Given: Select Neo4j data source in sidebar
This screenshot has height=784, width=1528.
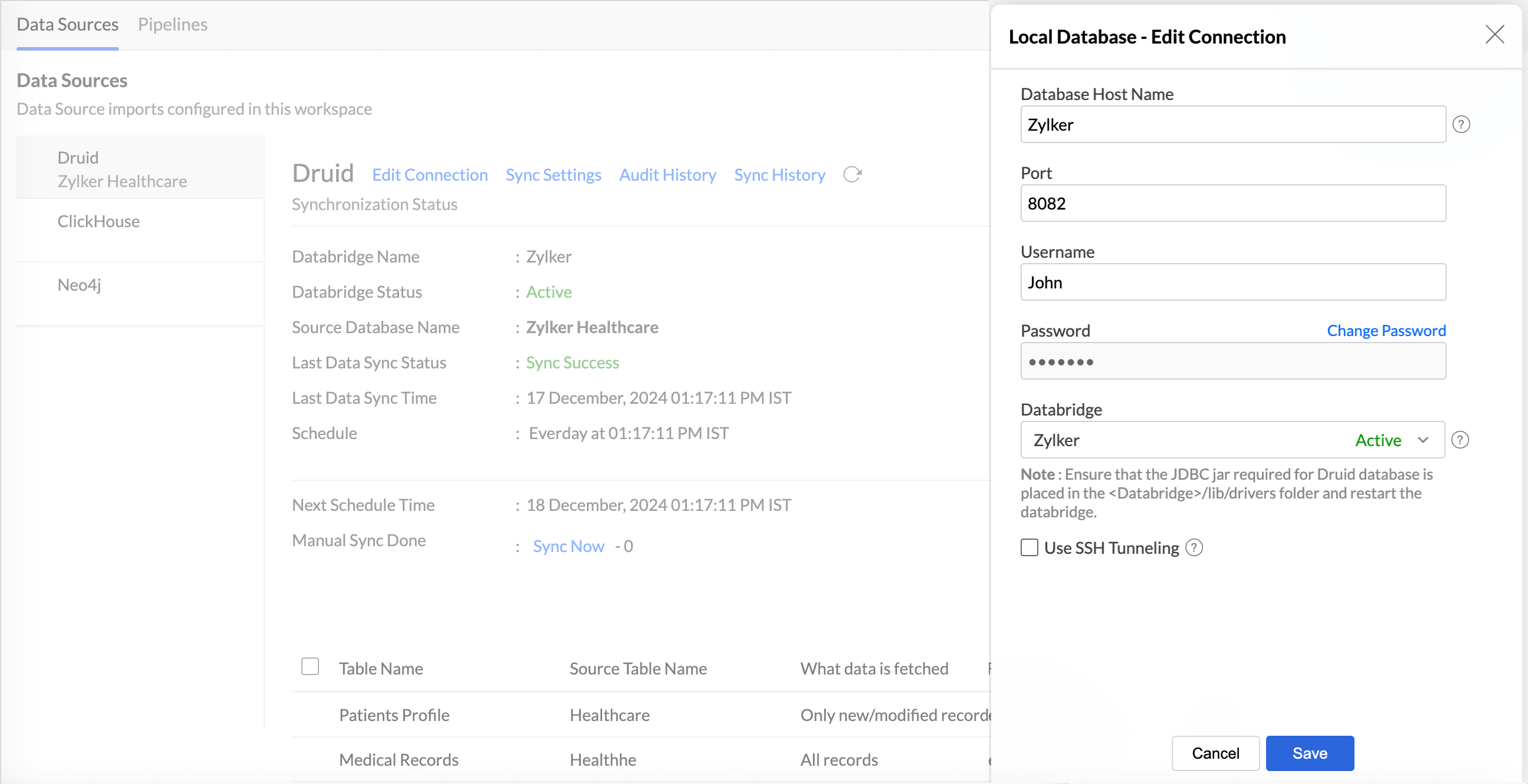Looking at the screenshot, I should pos(79,285).
